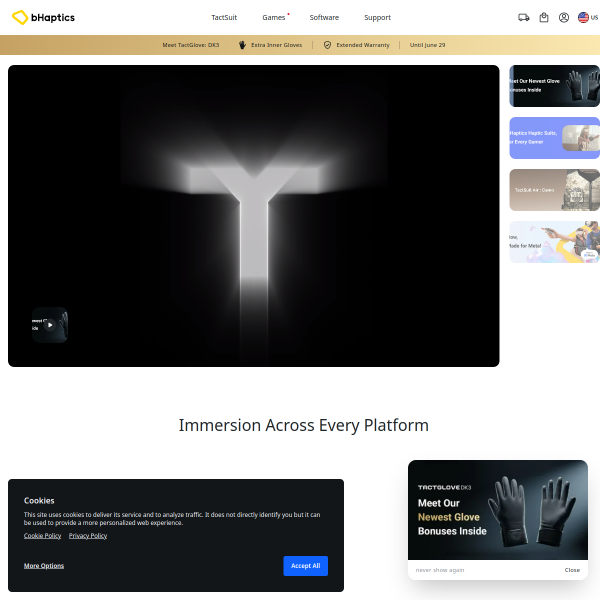This screenshot has height=600, width=600.
Task: Open the Cookie Policy link
Action: click(42, 536)
